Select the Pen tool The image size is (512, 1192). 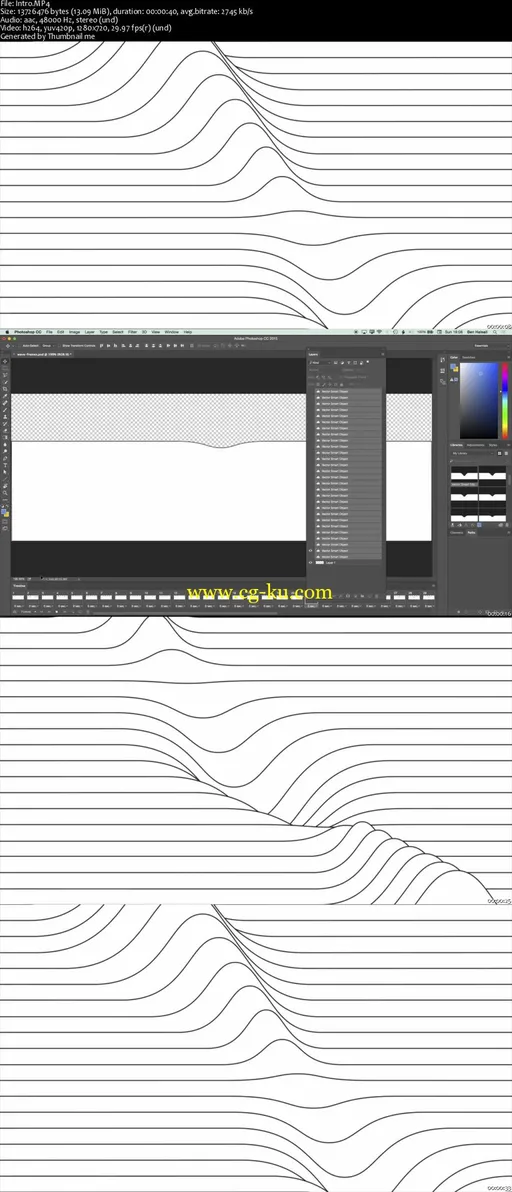click(x=5, y=458)
